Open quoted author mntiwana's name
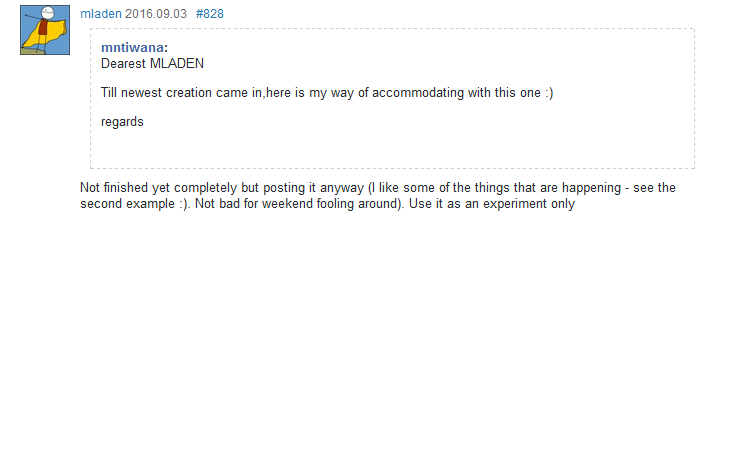This screenshot has height=460, width=735. 132,48
